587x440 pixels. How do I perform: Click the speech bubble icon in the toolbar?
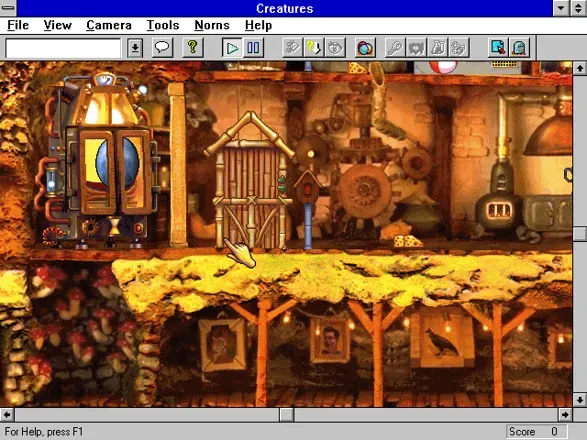click(162, 48)
